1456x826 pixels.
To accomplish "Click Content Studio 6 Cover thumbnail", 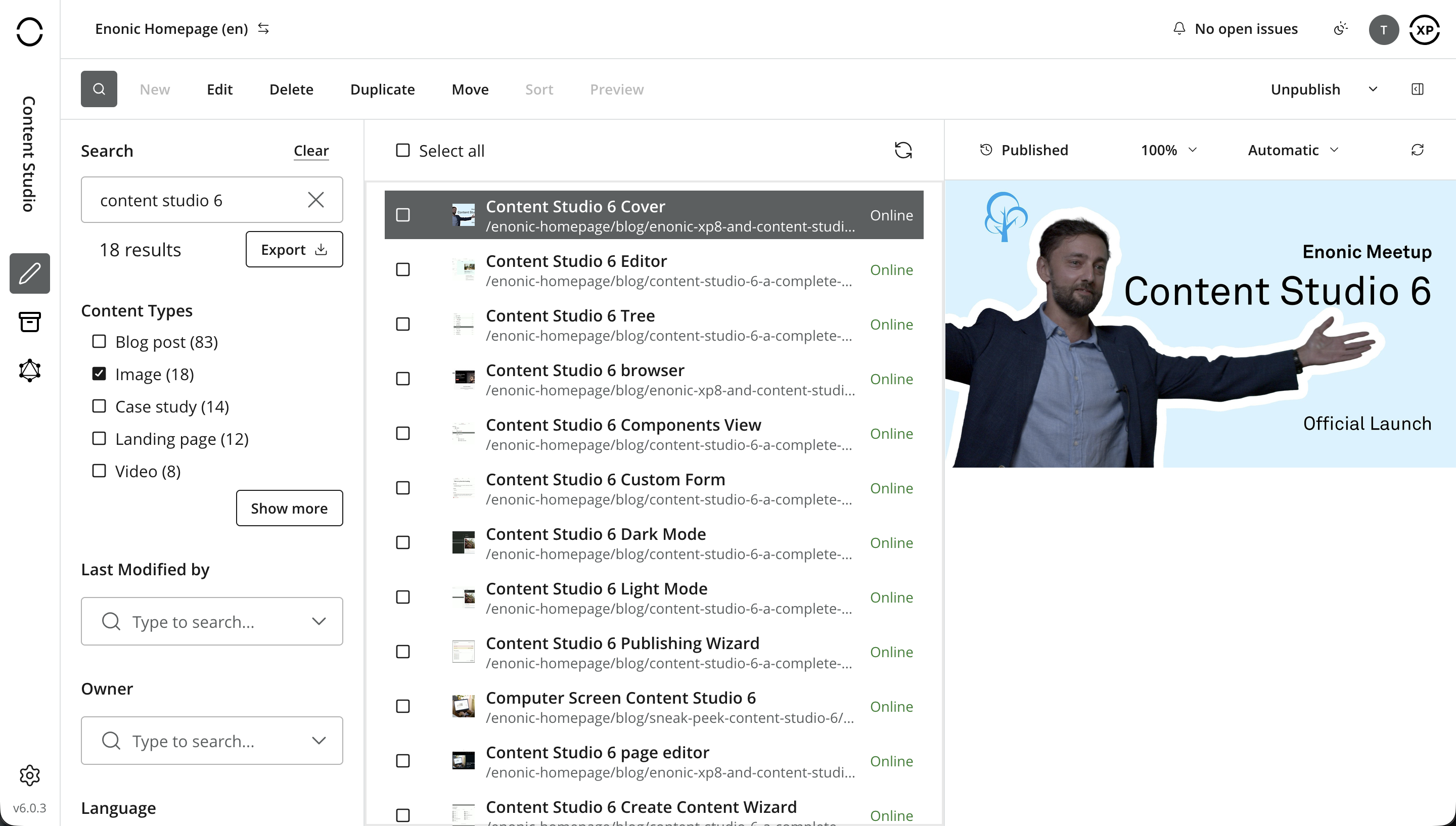I will point(464,215).
